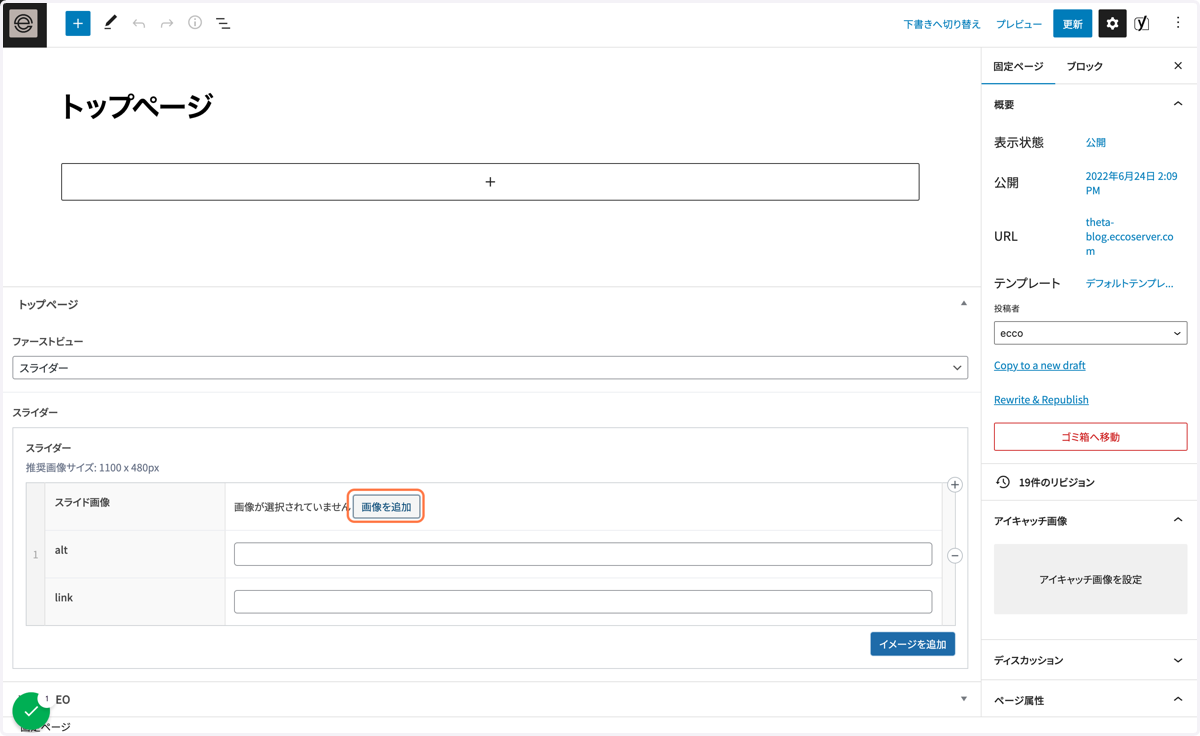The height and width of the screenshot is (736, 1200).
Task: Open 19件のリビジョン revisions
Action: pyautogui.click(x=1056, y=482)
